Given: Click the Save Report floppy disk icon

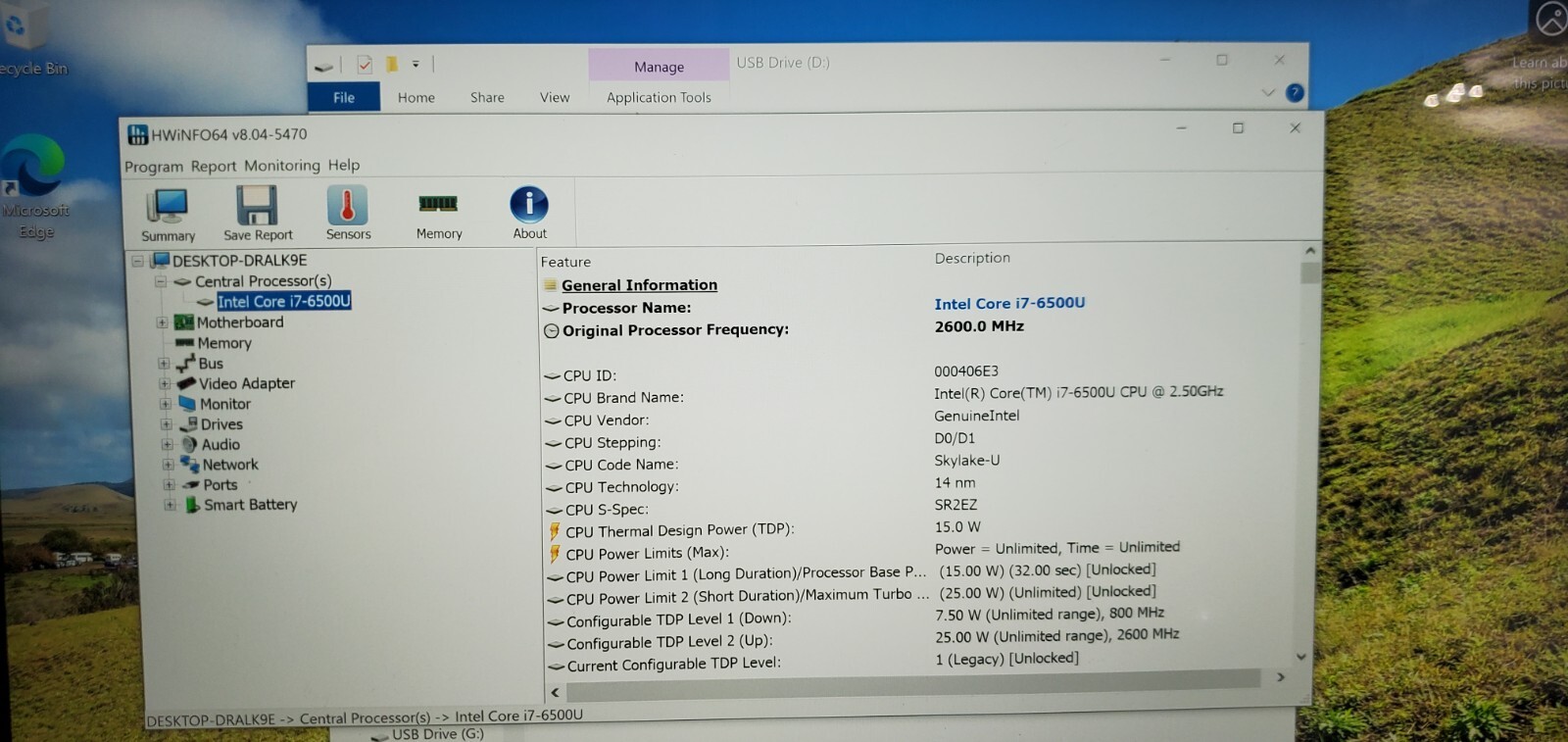Looking at the screenshot, I should point(258,213).
